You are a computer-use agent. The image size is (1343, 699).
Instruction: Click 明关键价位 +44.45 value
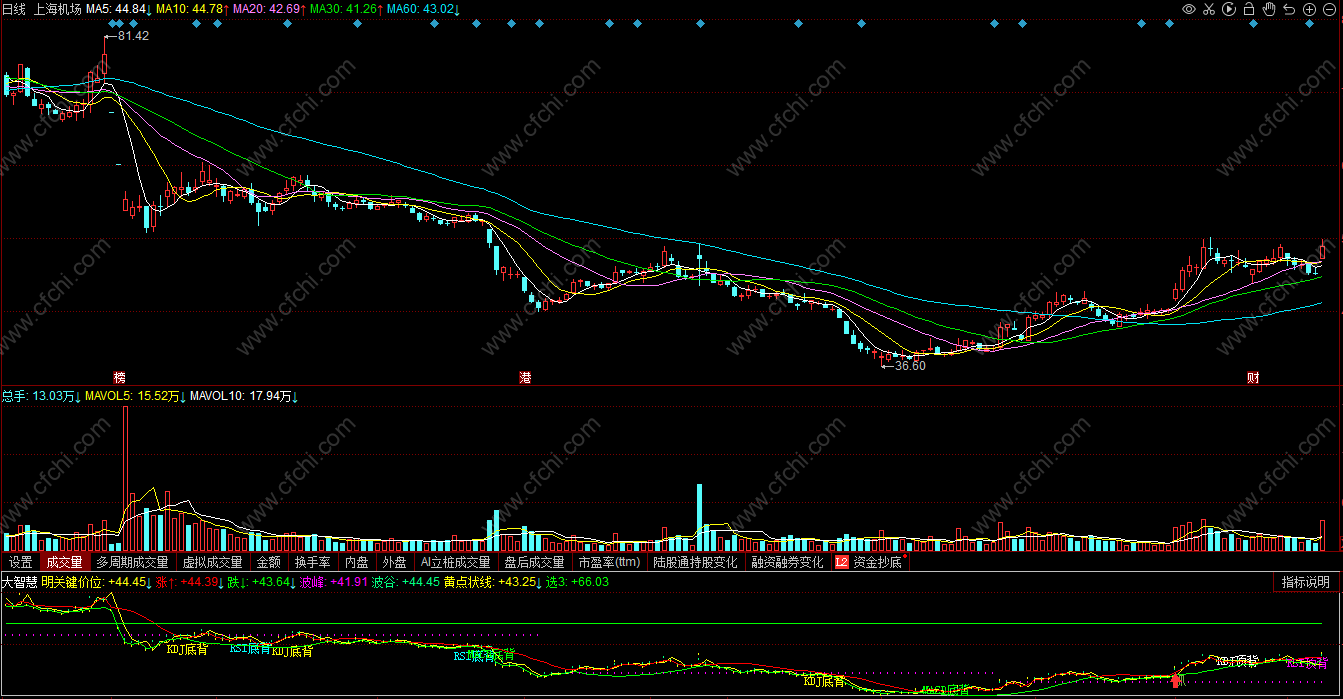tap(96, 581)
